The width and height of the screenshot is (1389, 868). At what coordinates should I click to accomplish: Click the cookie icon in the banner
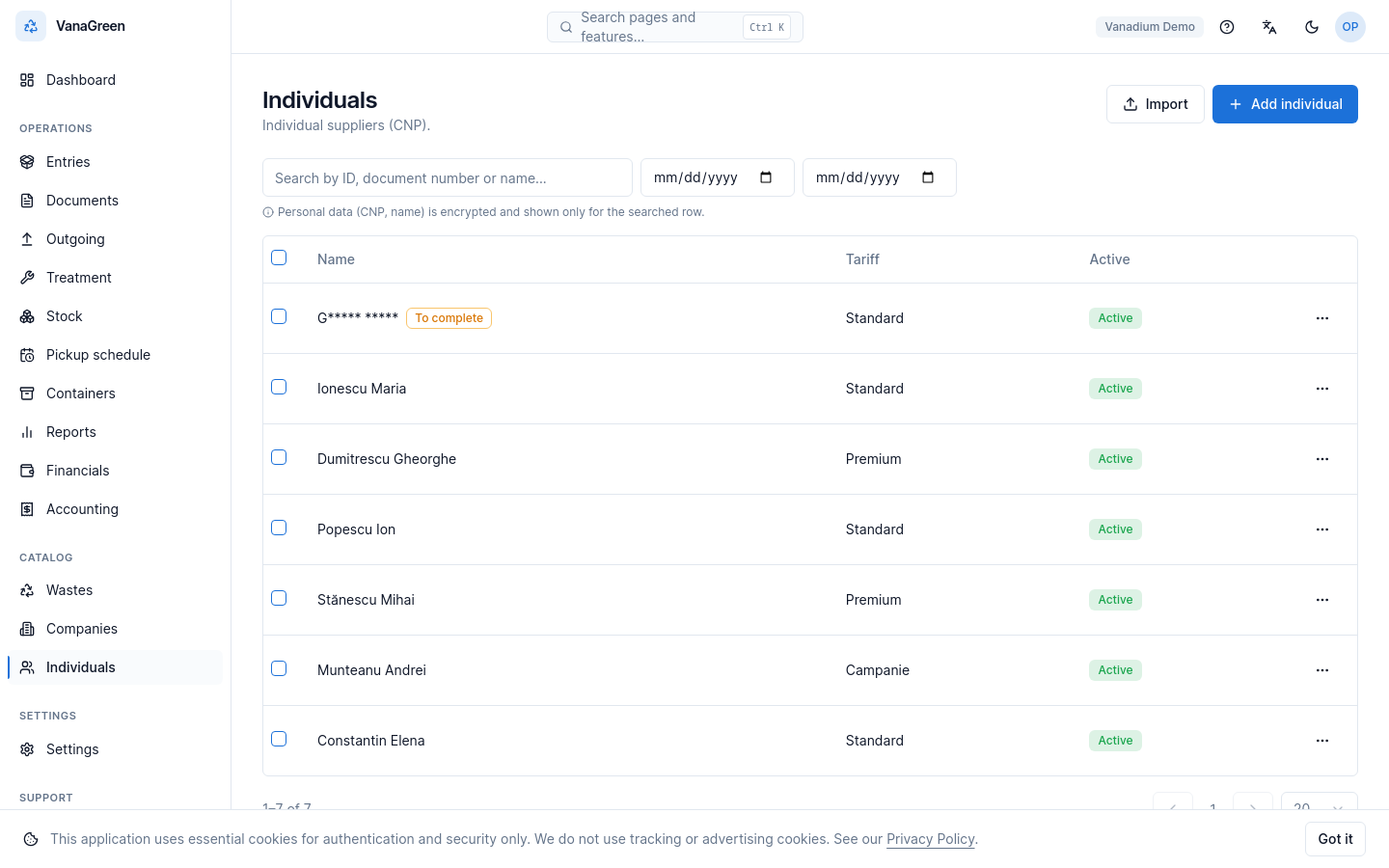[x=31, y=839]
